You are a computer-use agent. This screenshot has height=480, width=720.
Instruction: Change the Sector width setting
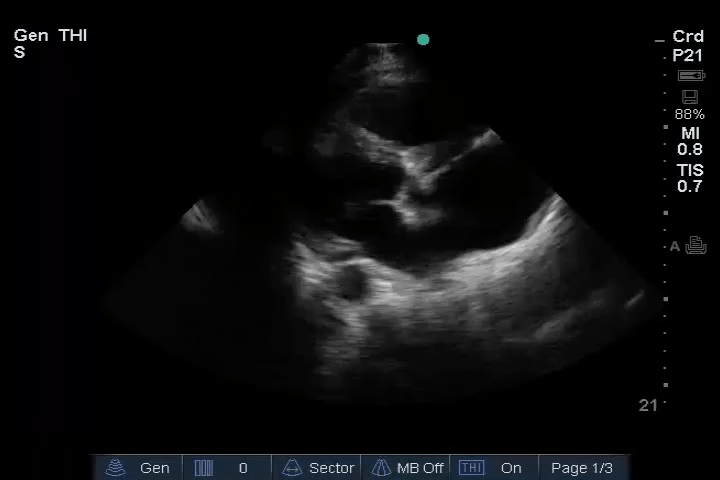coord(331,468)
